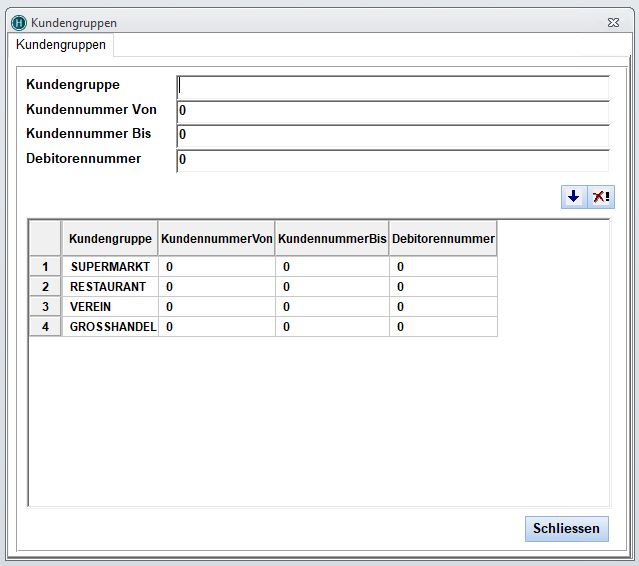The image size is (639, 566).
Task: Click the Kundennummer Bis input field
Action: tap(392, 135)
